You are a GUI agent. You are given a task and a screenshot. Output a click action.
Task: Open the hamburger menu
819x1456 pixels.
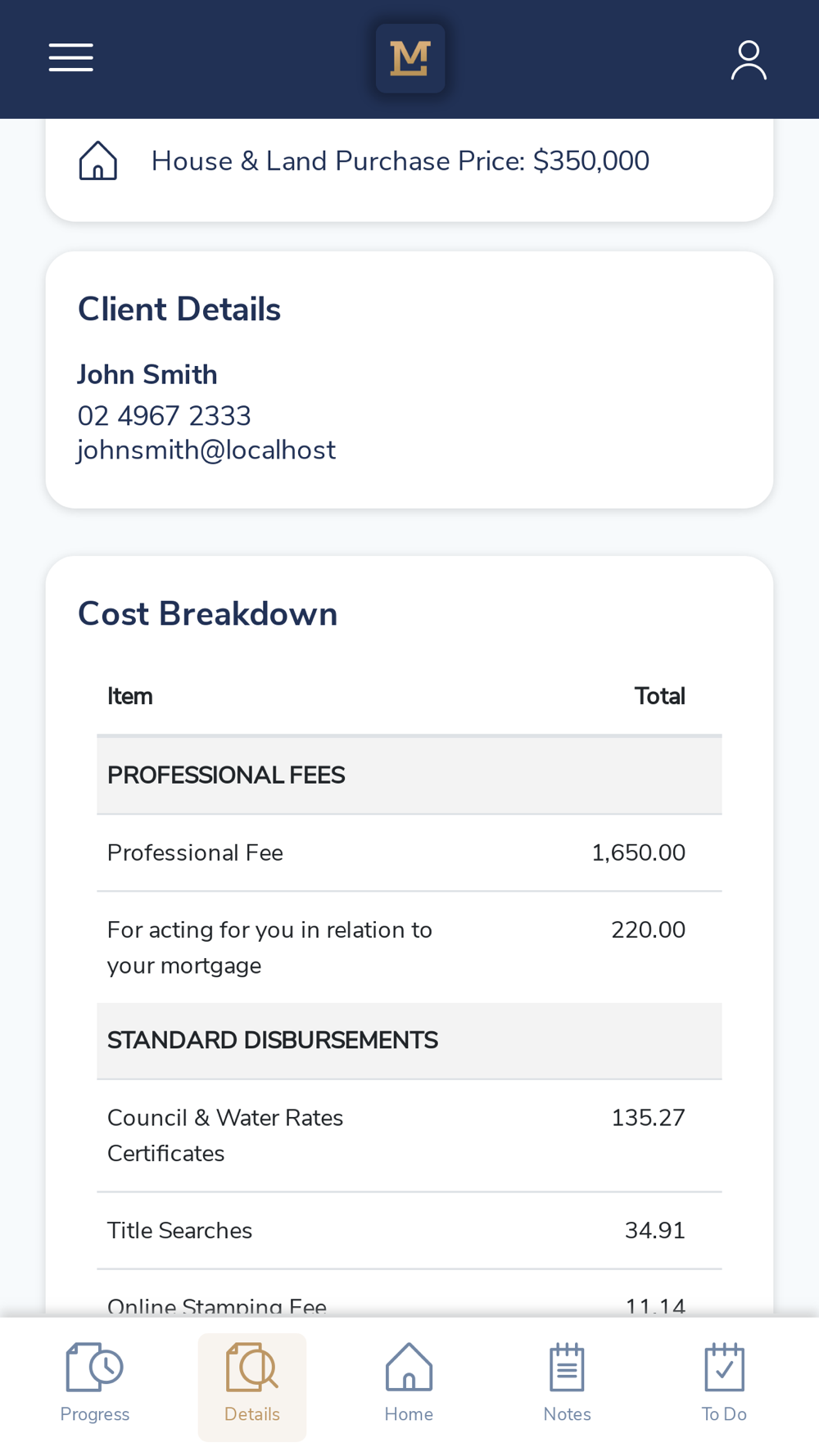pyautogui.click(x=71, y=58)
